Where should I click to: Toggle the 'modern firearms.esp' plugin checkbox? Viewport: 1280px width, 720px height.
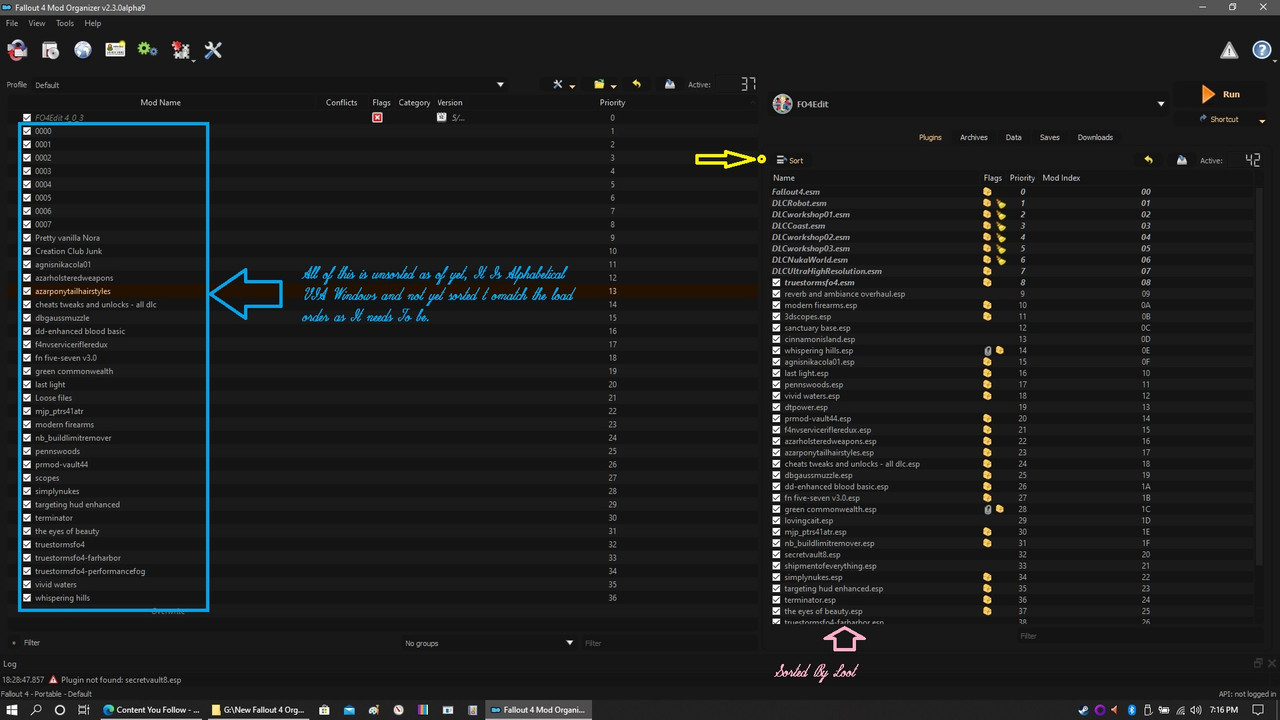click(x=777, y=305)
